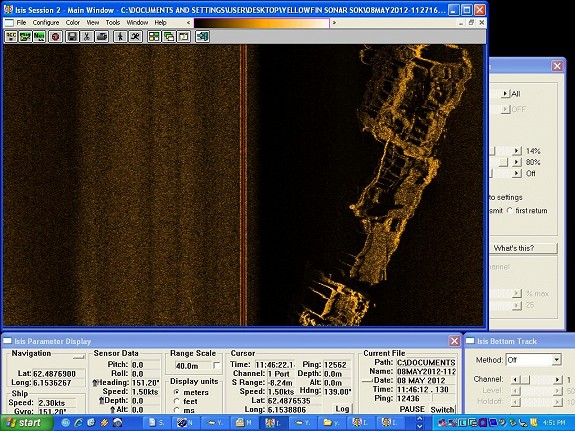Select the first return radio option
This screenshot has width=575, height=431.
coord(510,211)
